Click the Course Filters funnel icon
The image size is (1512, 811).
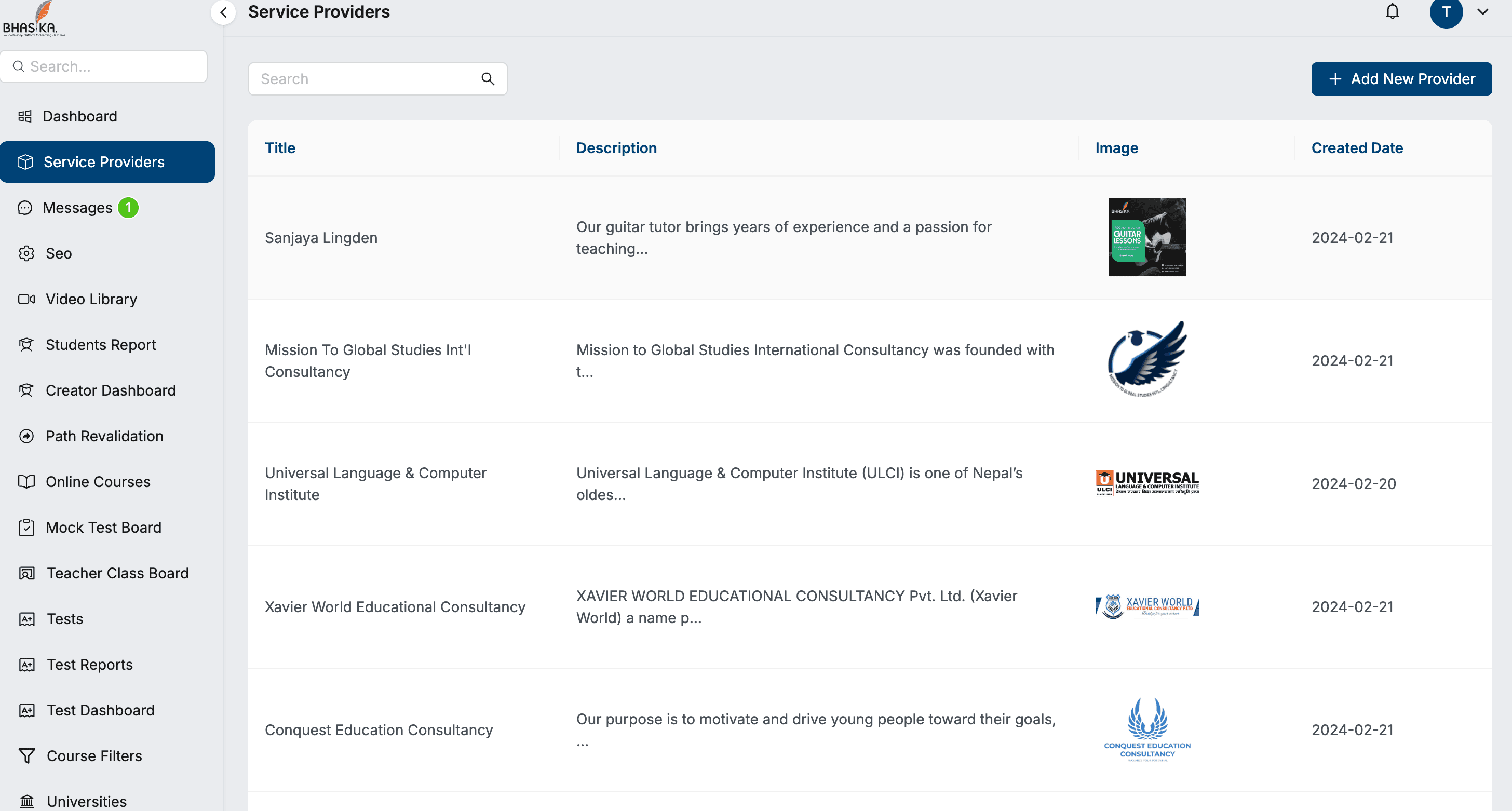click(x=26, y=756)
